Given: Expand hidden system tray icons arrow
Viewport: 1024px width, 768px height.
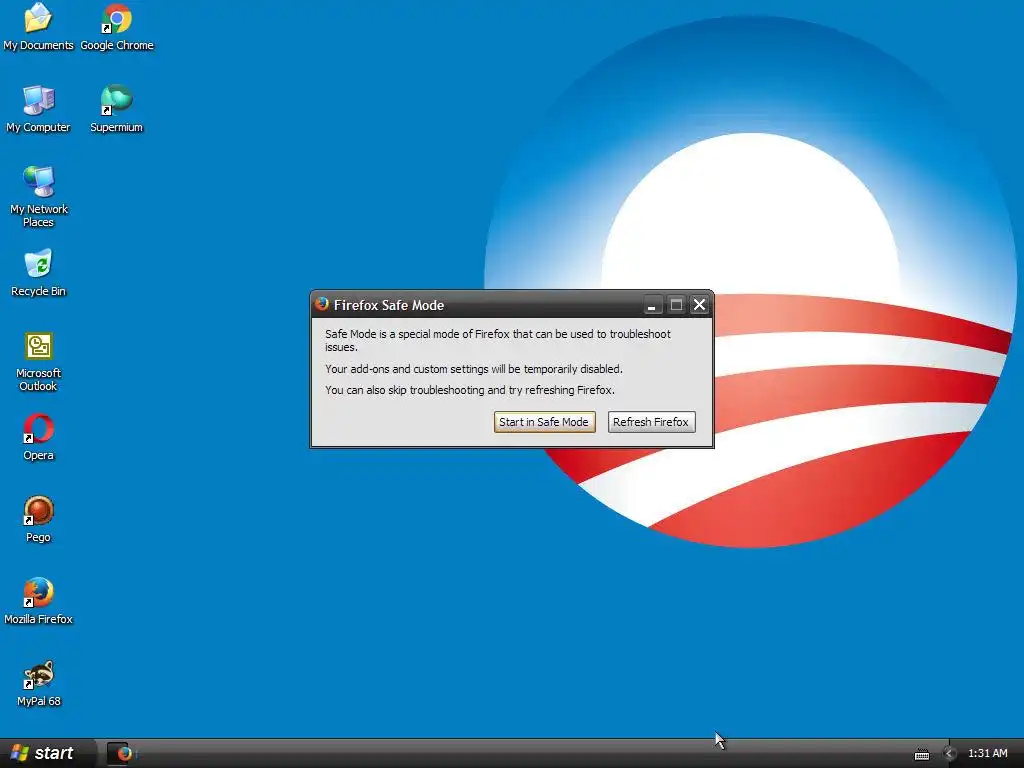Looking at the screenshot, I should coord(950,754).
